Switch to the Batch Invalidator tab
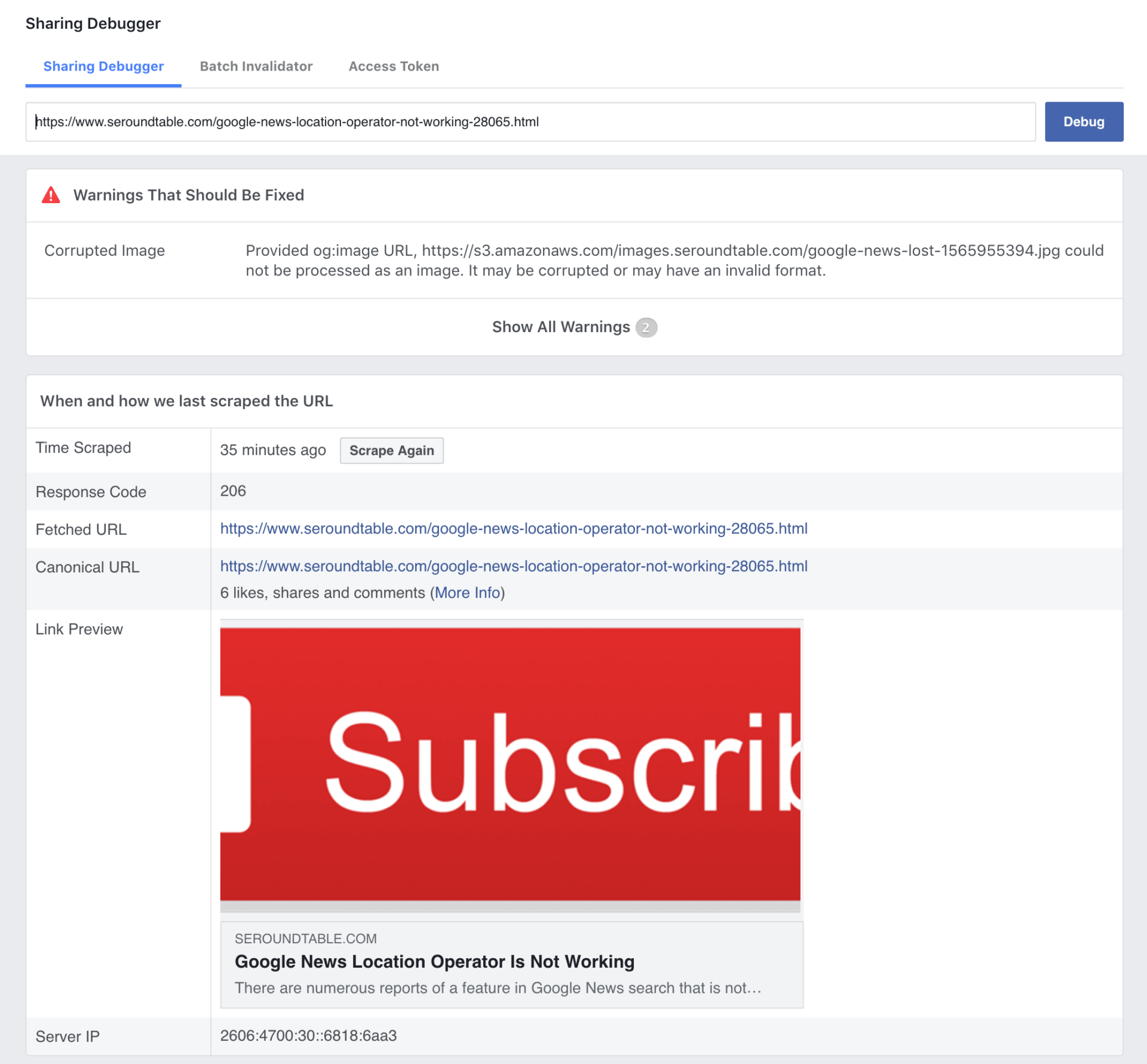Screen dimensions: 1147x1064 [256, 66]
